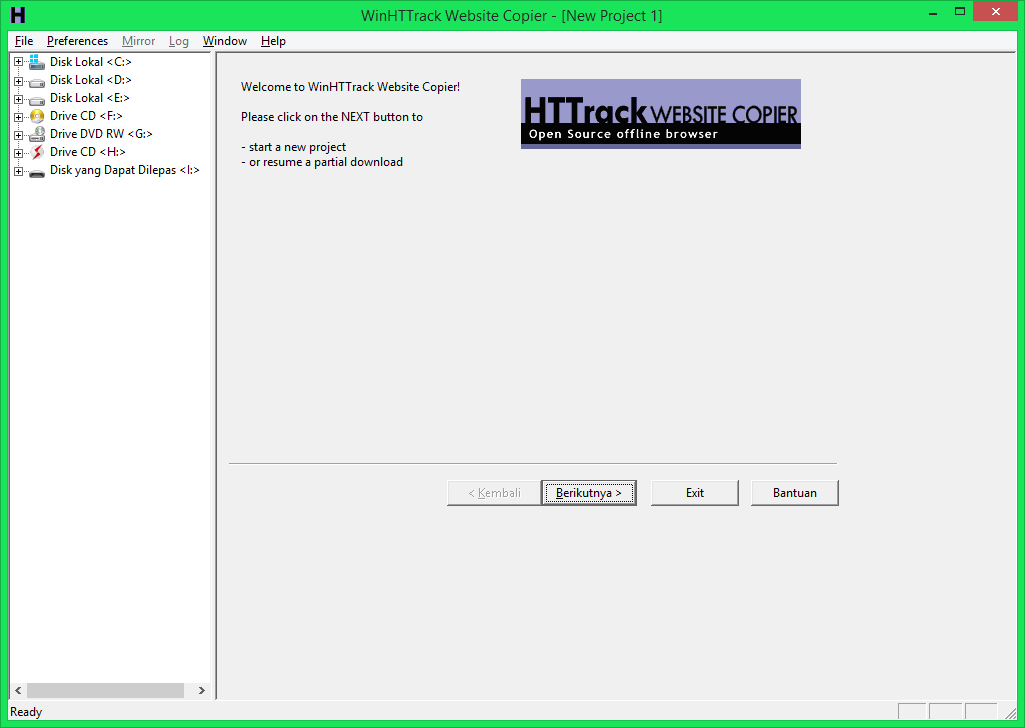Screen dimensions: 1025x728
Task: Expand the Drive DVD RW G: node
Action: 18,135
